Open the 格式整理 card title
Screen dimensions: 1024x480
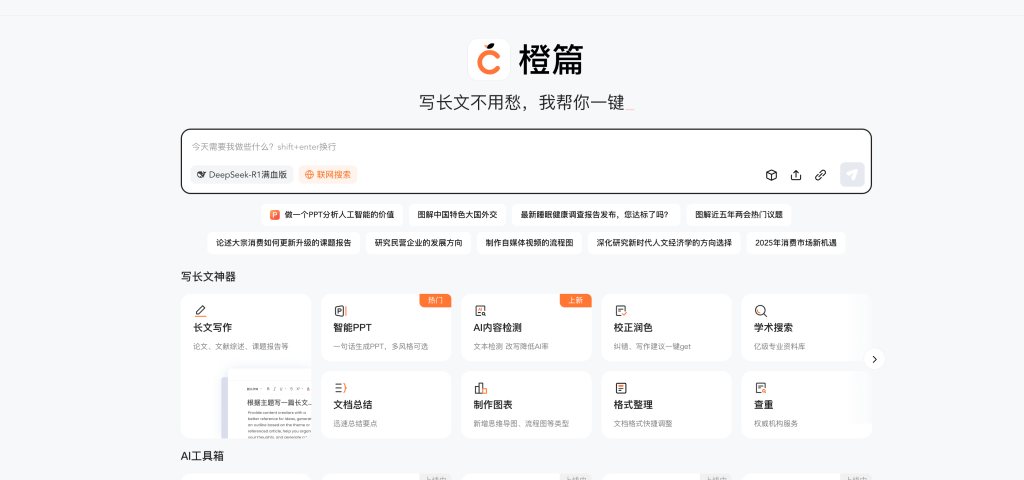633,405
